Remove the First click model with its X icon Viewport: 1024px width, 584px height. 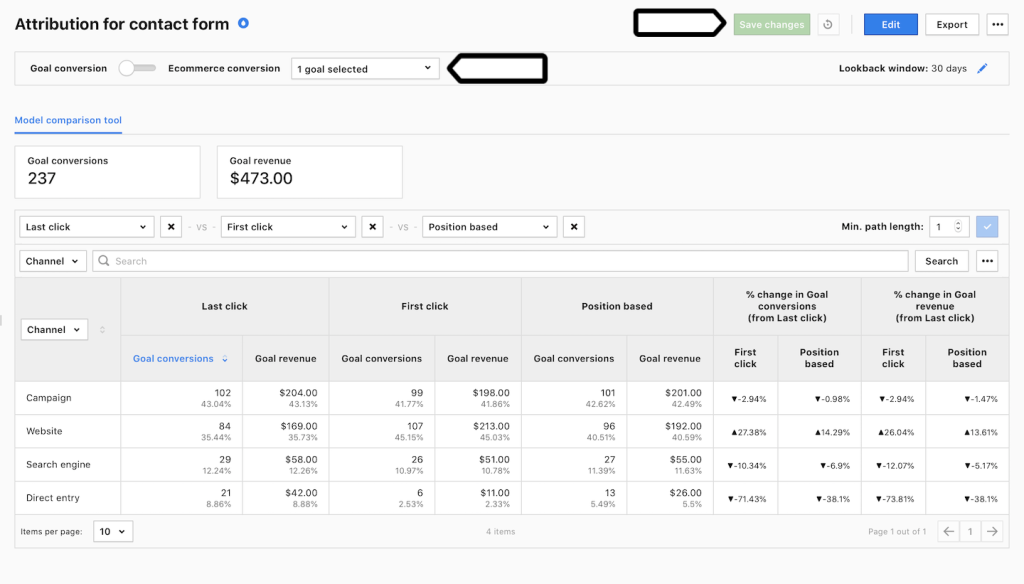(372, 226)
